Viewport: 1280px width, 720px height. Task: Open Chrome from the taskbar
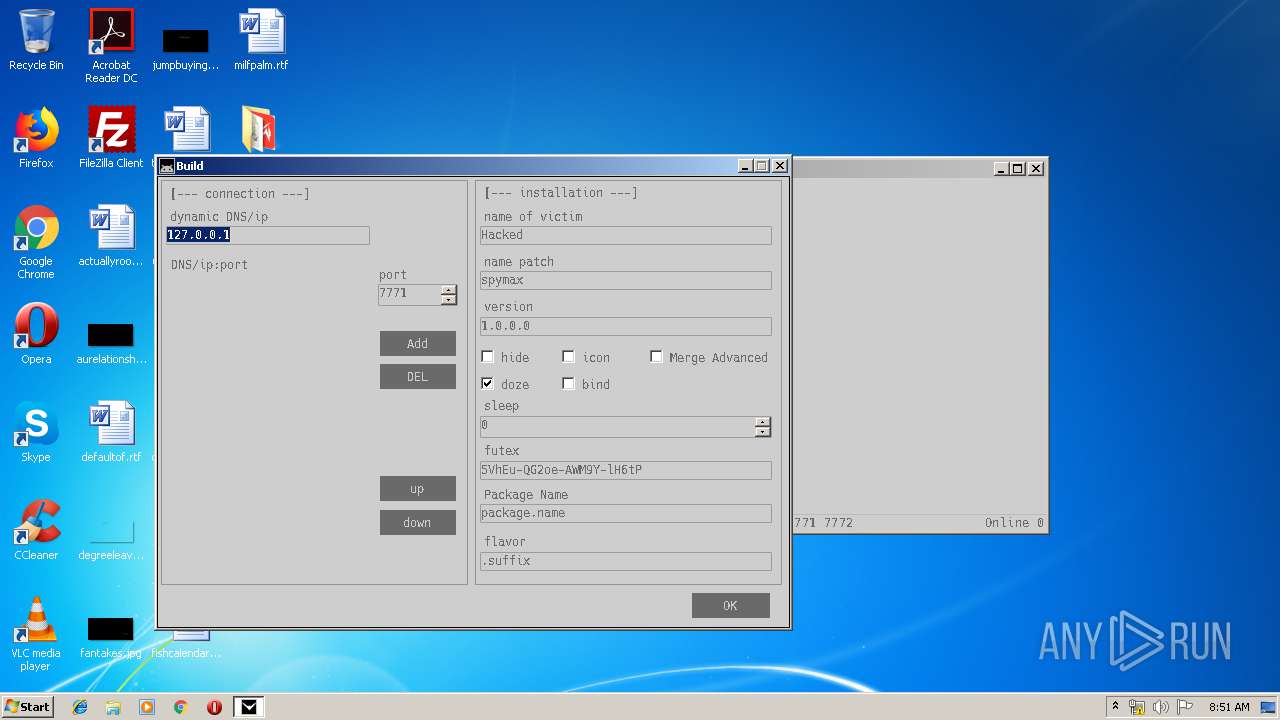point(181,707)
